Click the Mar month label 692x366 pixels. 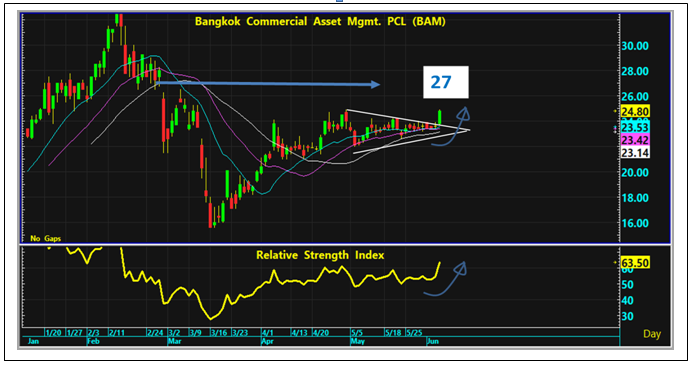pos(174,341)
